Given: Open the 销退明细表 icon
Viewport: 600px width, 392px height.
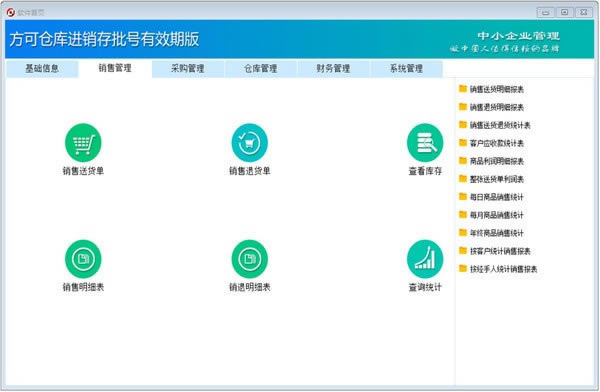Looking at the screenshot, I should point(249,259).
